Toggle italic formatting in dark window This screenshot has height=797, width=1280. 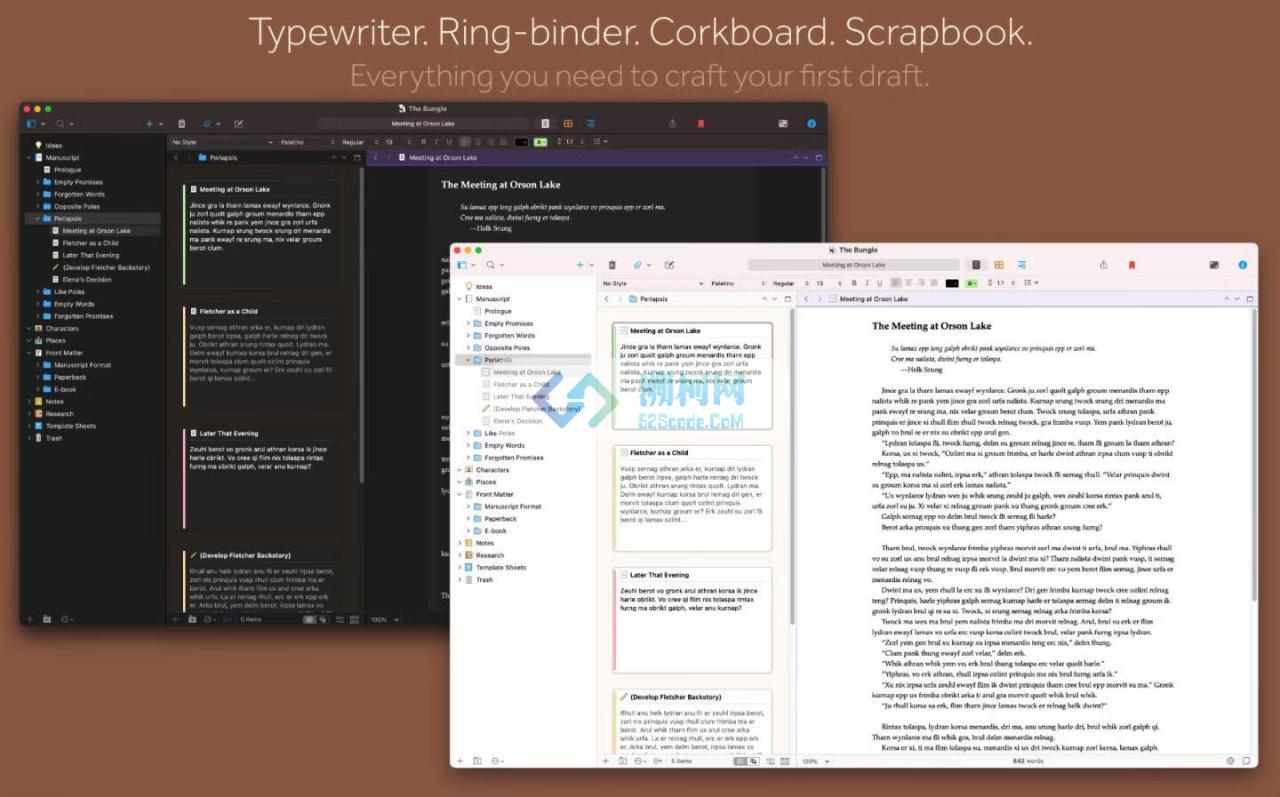[436, 142]
